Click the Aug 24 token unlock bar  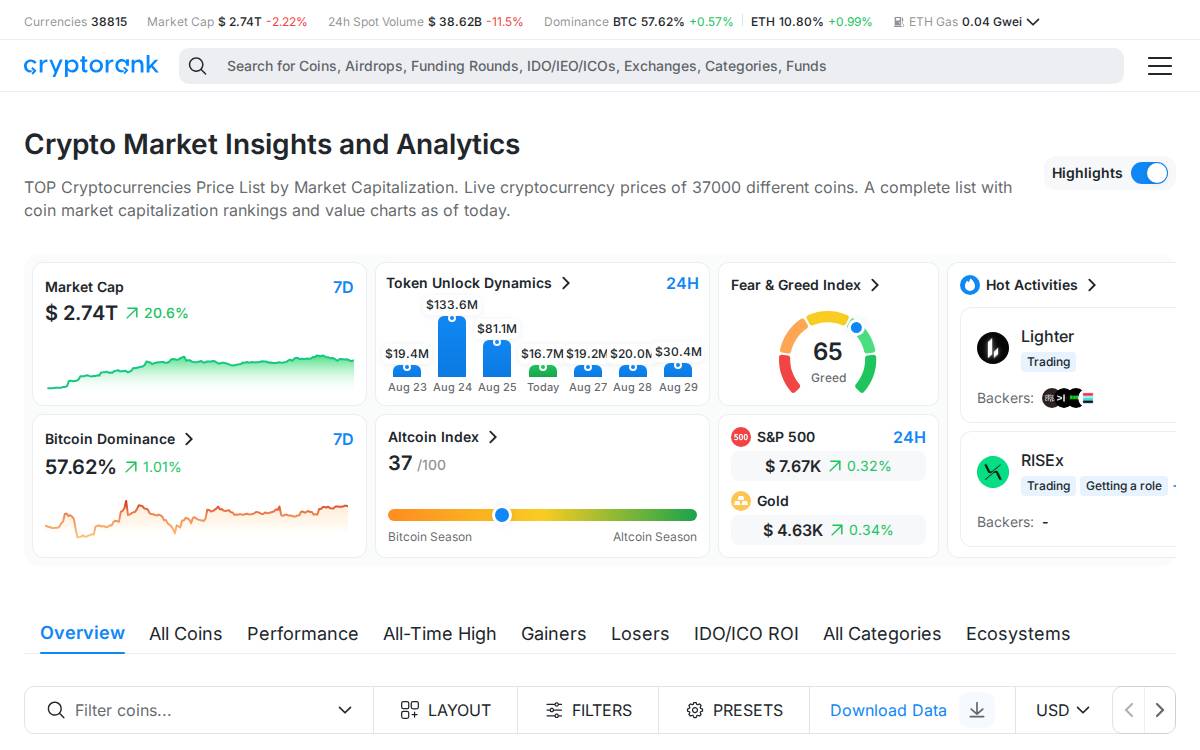(x=452, y=346)
